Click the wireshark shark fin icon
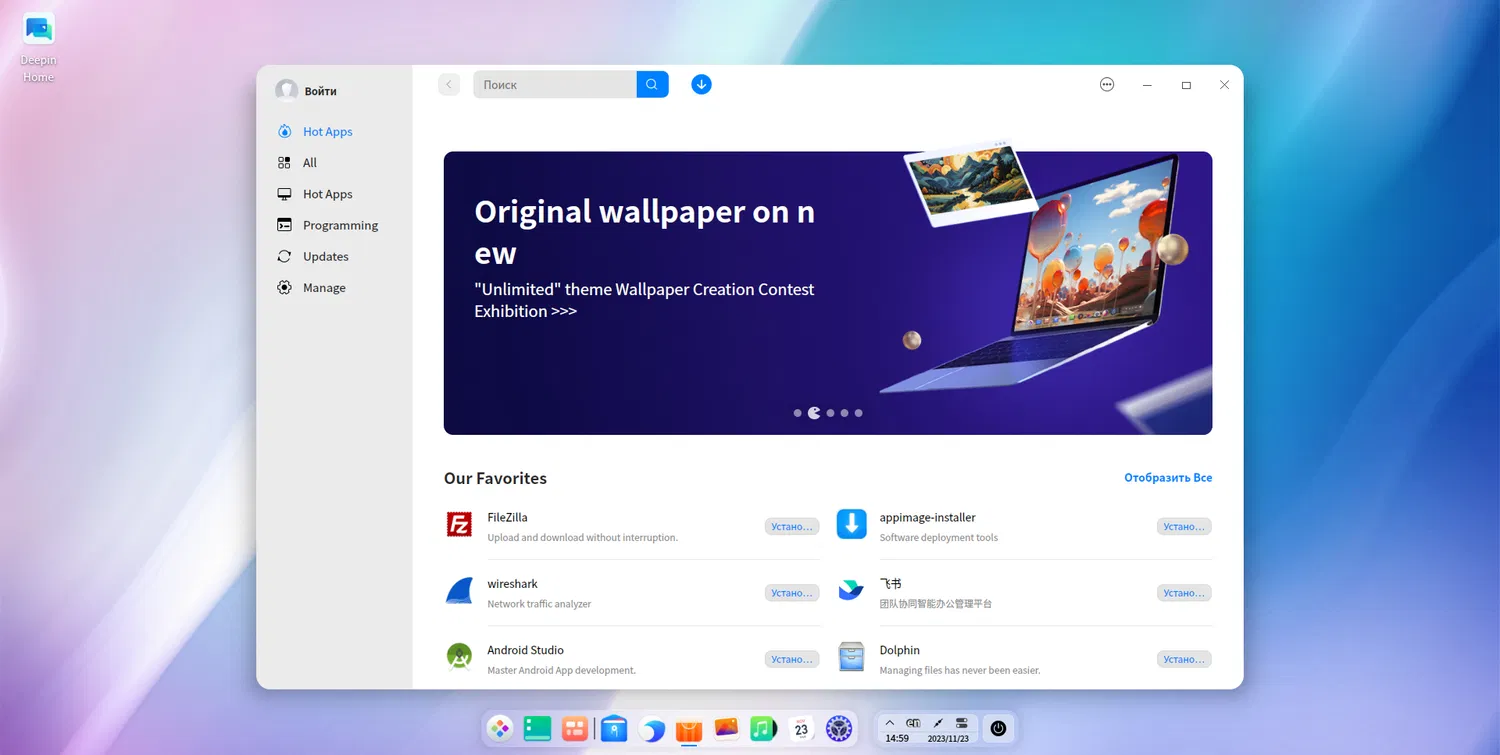Viewport: 1500px width, 755px height. pyautogui.click(x=459, y=591)
